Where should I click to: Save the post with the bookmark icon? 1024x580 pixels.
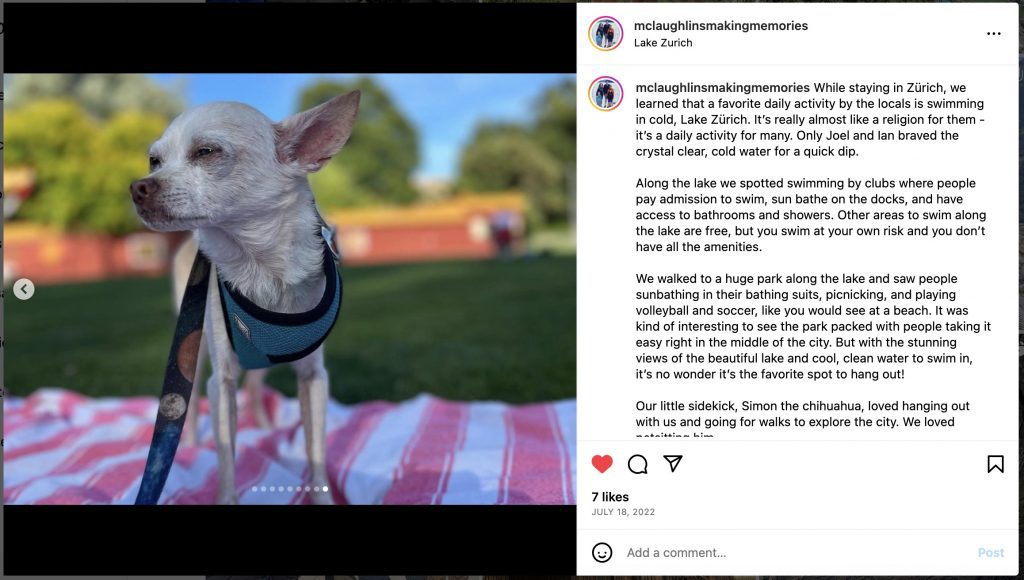click(995, 464)
